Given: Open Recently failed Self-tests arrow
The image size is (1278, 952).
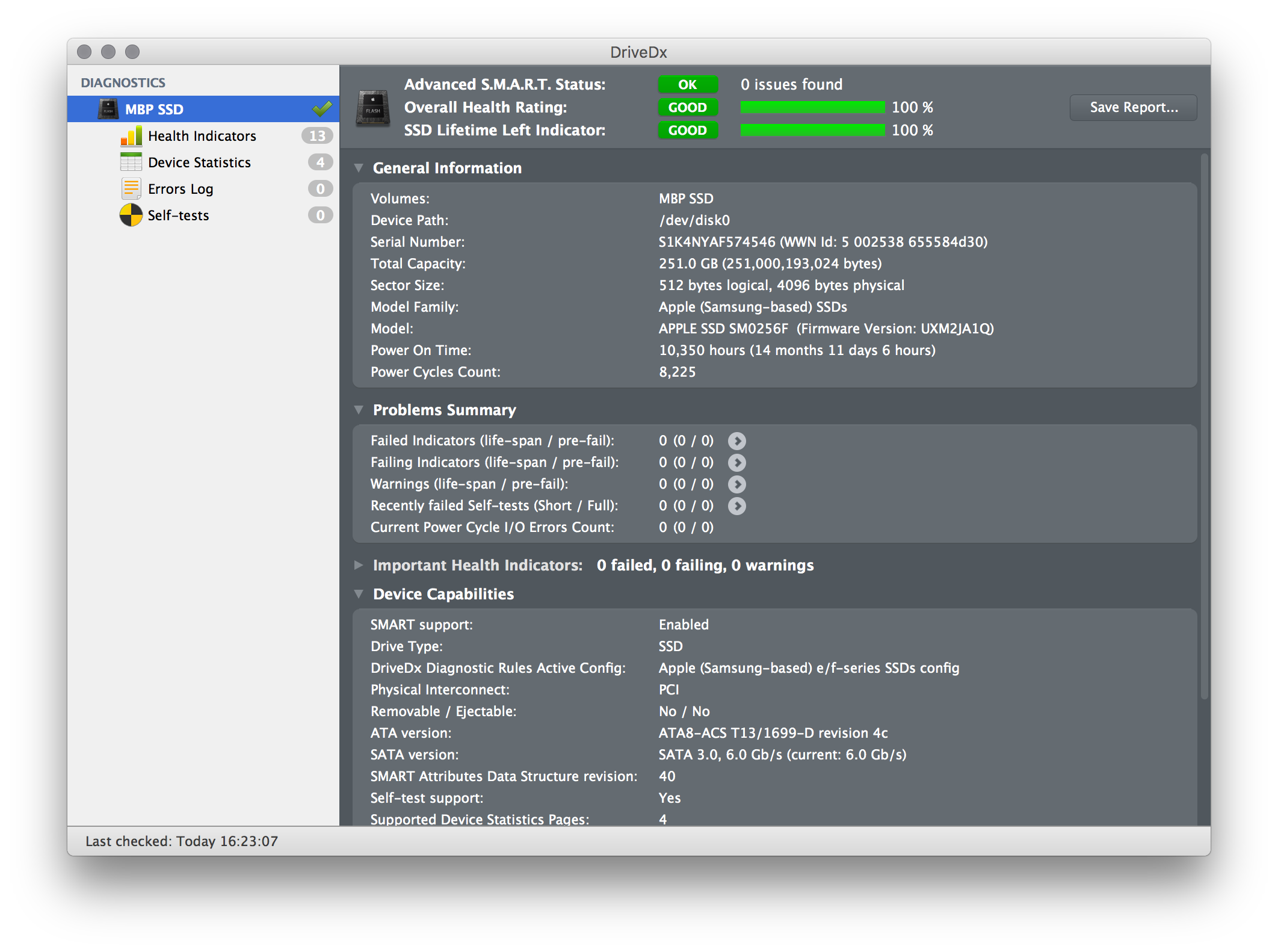Looking at the screenshot, I should point(736,506).
